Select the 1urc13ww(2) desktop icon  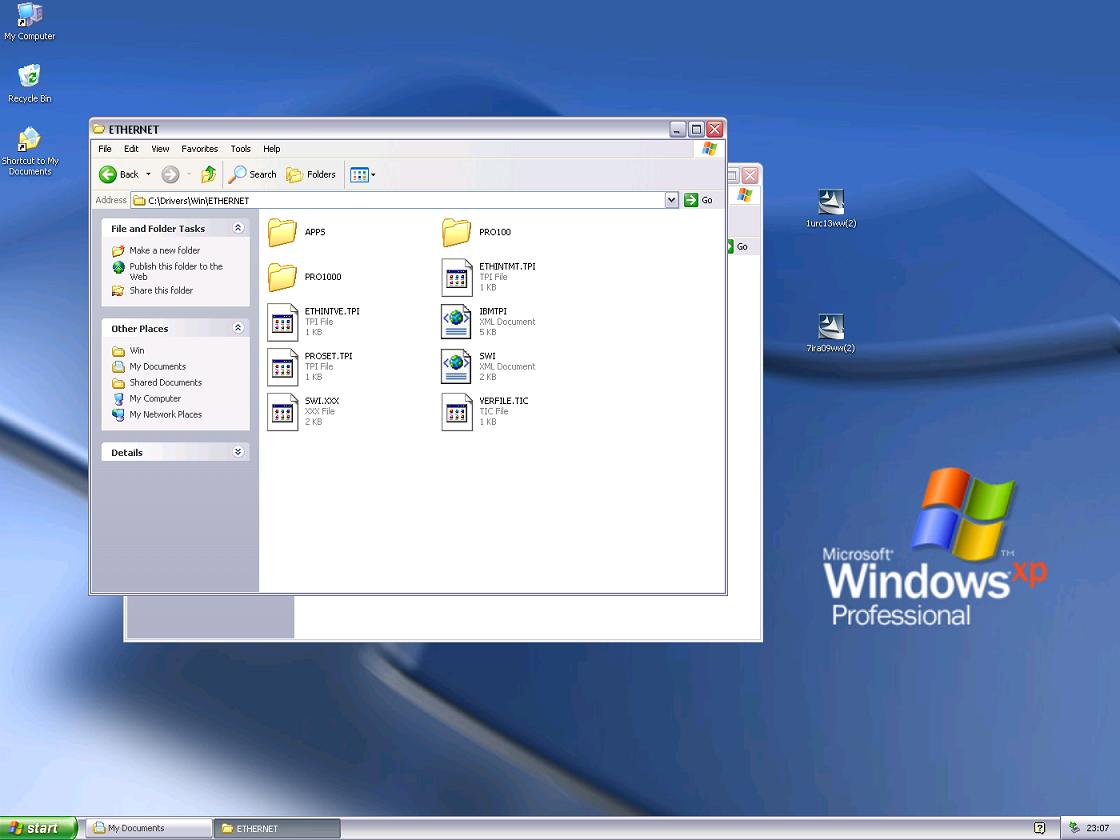click(x=831, y=203)
